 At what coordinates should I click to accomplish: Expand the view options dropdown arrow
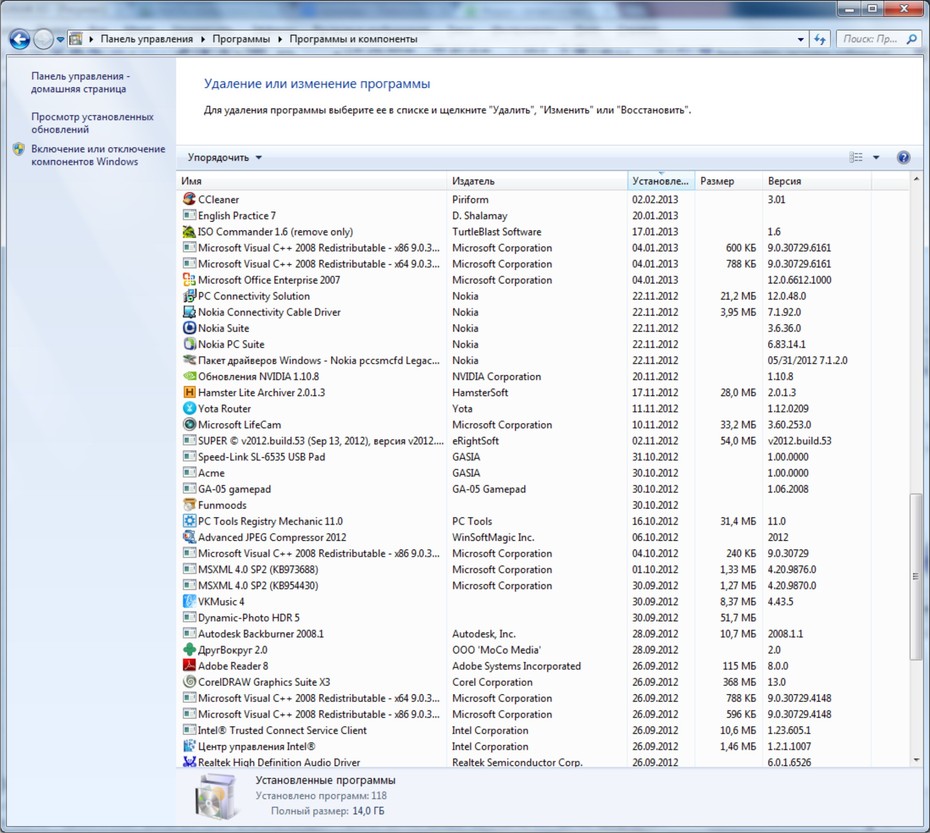876,157
